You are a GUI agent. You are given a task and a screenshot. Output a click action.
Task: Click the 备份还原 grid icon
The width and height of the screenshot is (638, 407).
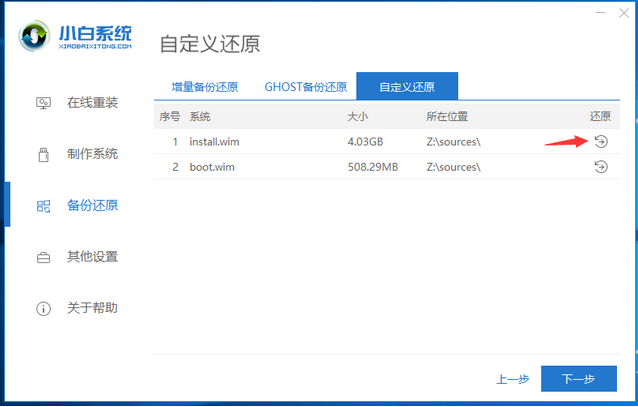point(43,206)
